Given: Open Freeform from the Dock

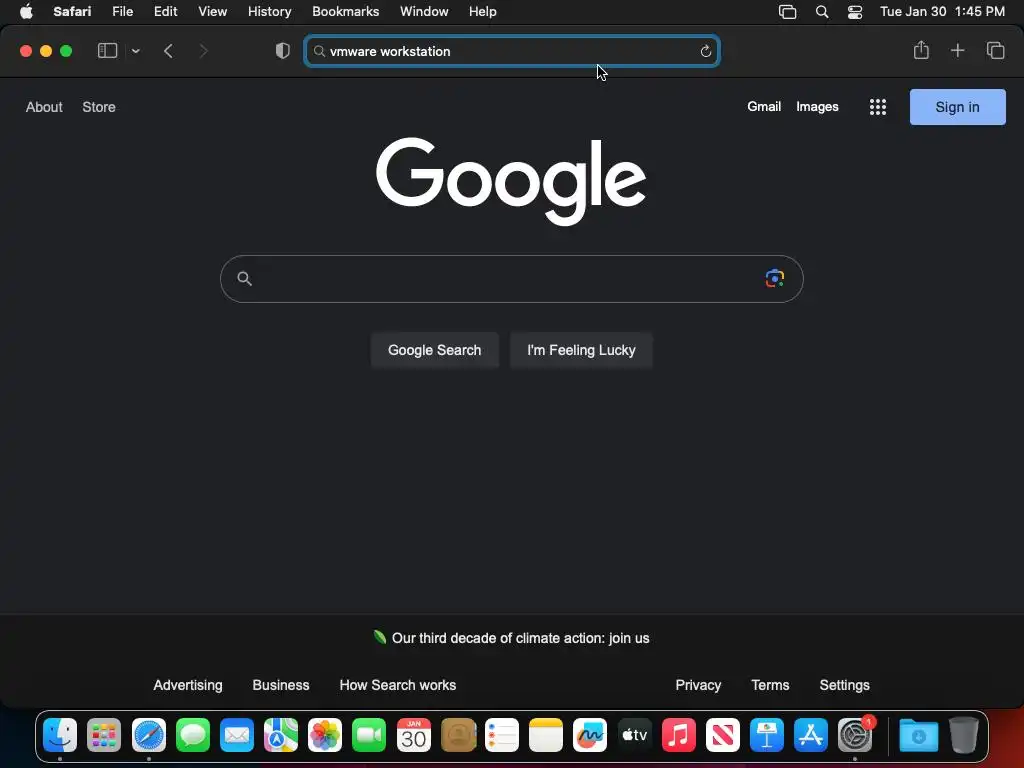Looking at the screenshot, I should point(590,735).
